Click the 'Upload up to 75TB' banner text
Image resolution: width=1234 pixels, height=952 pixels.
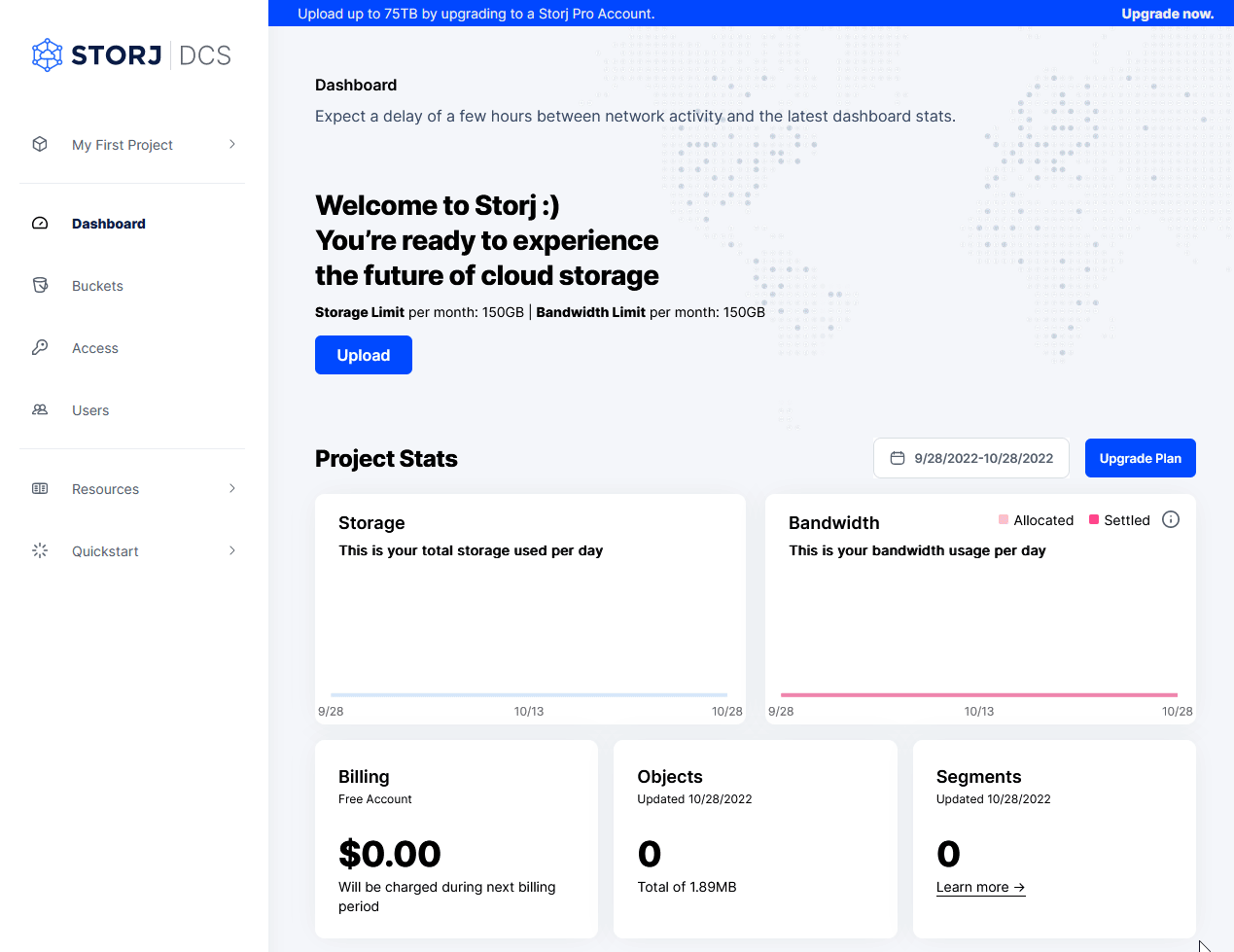476,14
